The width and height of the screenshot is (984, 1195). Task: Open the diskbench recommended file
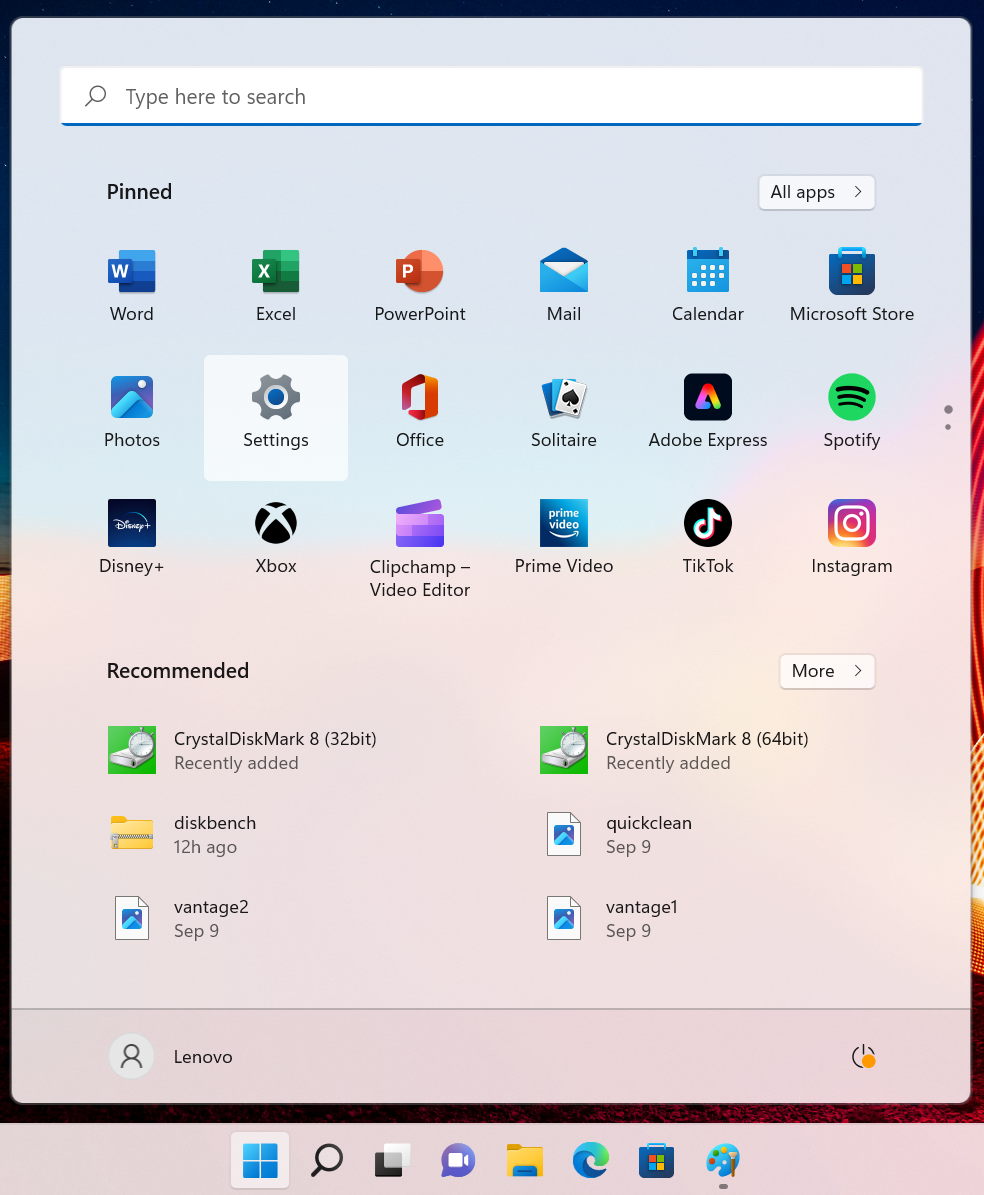215,834
